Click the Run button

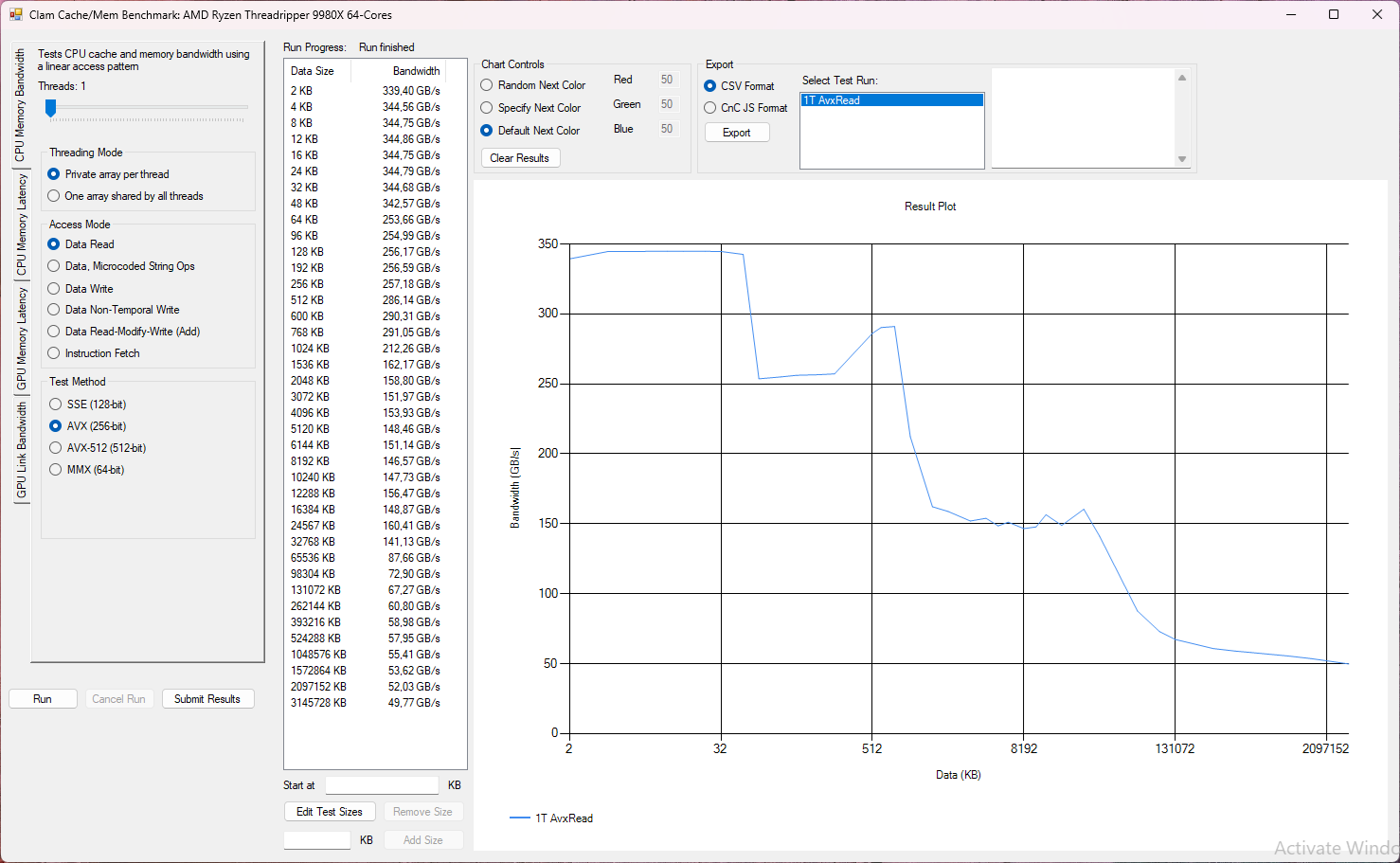pos(43,699)
